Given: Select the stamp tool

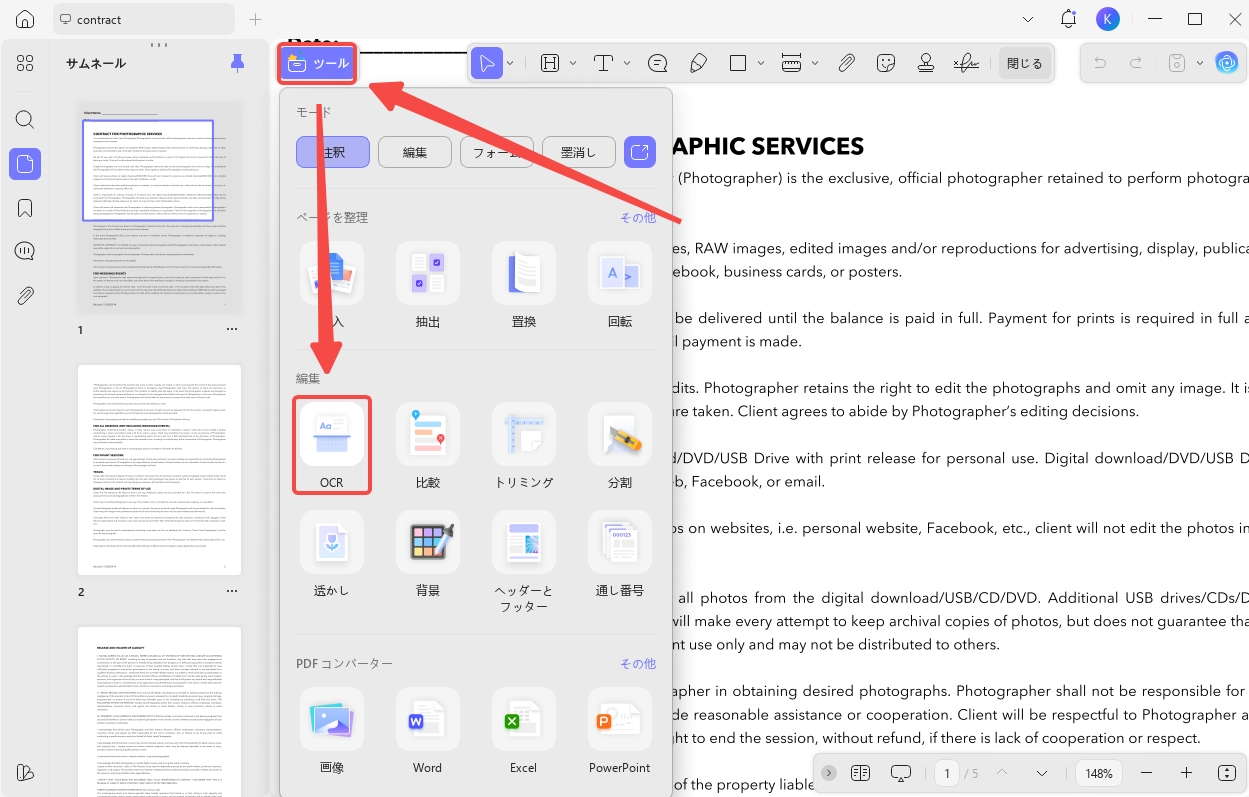Looking at the screenshot, I should 925,63.
